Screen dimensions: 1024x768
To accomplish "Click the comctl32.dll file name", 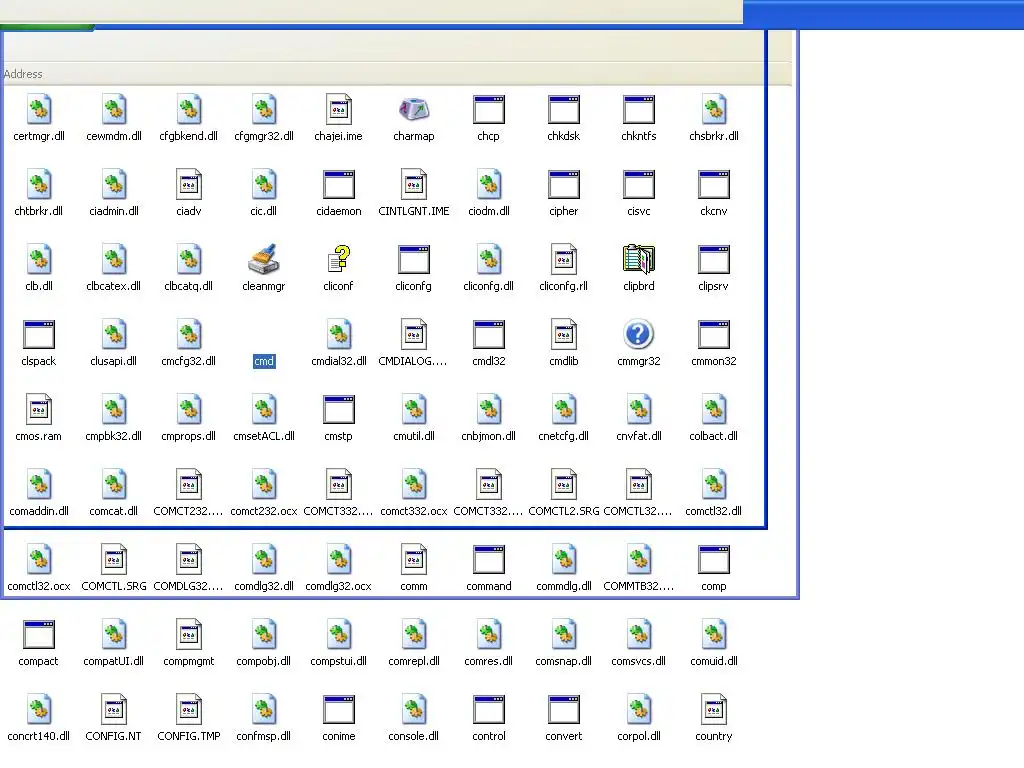I will [714, 511].
